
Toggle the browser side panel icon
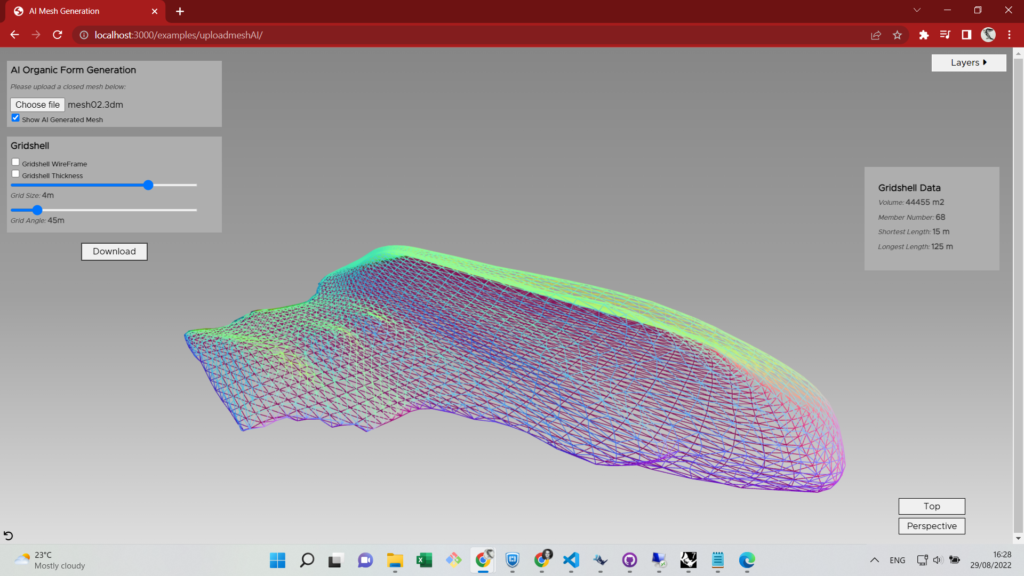coord(966,35)
